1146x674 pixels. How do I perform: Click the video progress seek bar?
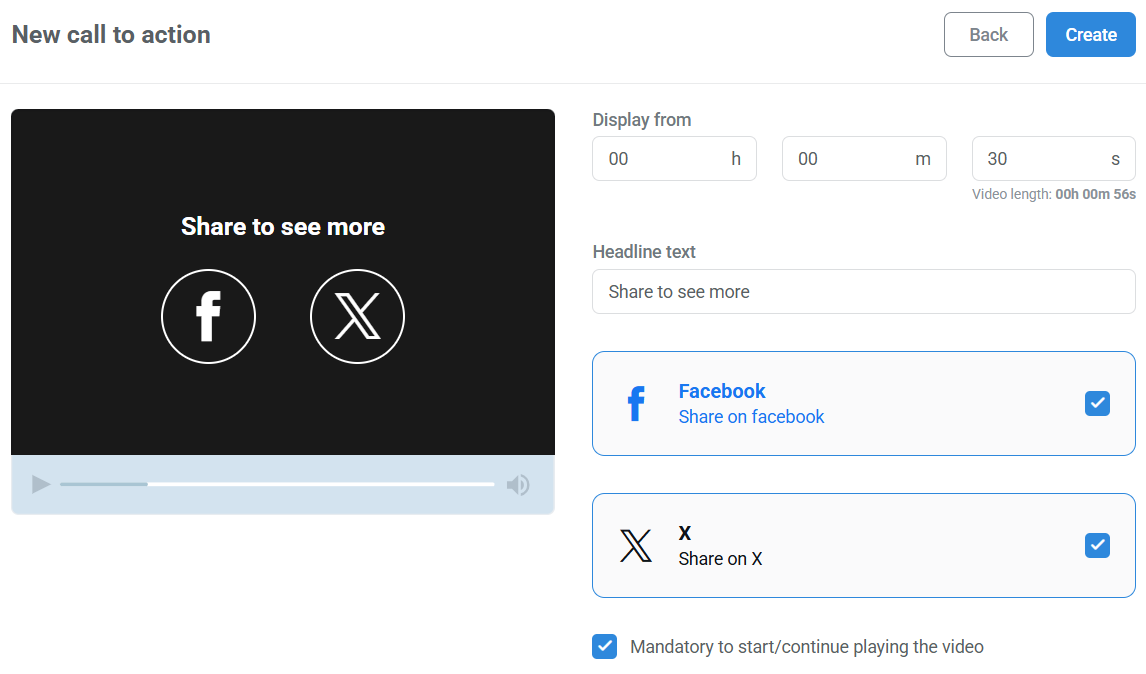(275, 484)
